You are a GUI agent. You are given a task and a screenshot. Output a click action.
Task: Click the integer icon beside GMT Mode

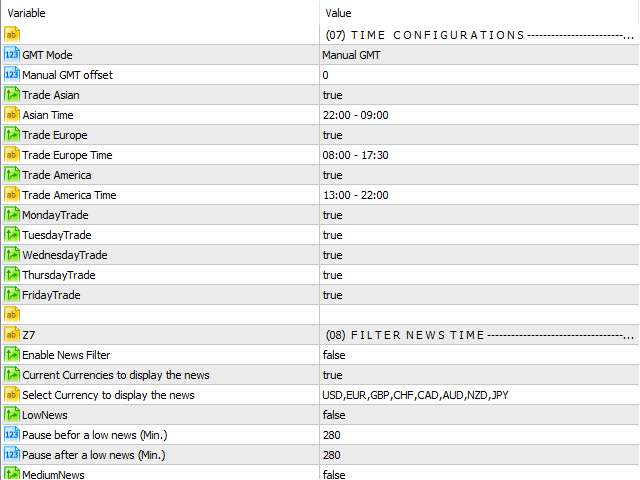[12, 55]
